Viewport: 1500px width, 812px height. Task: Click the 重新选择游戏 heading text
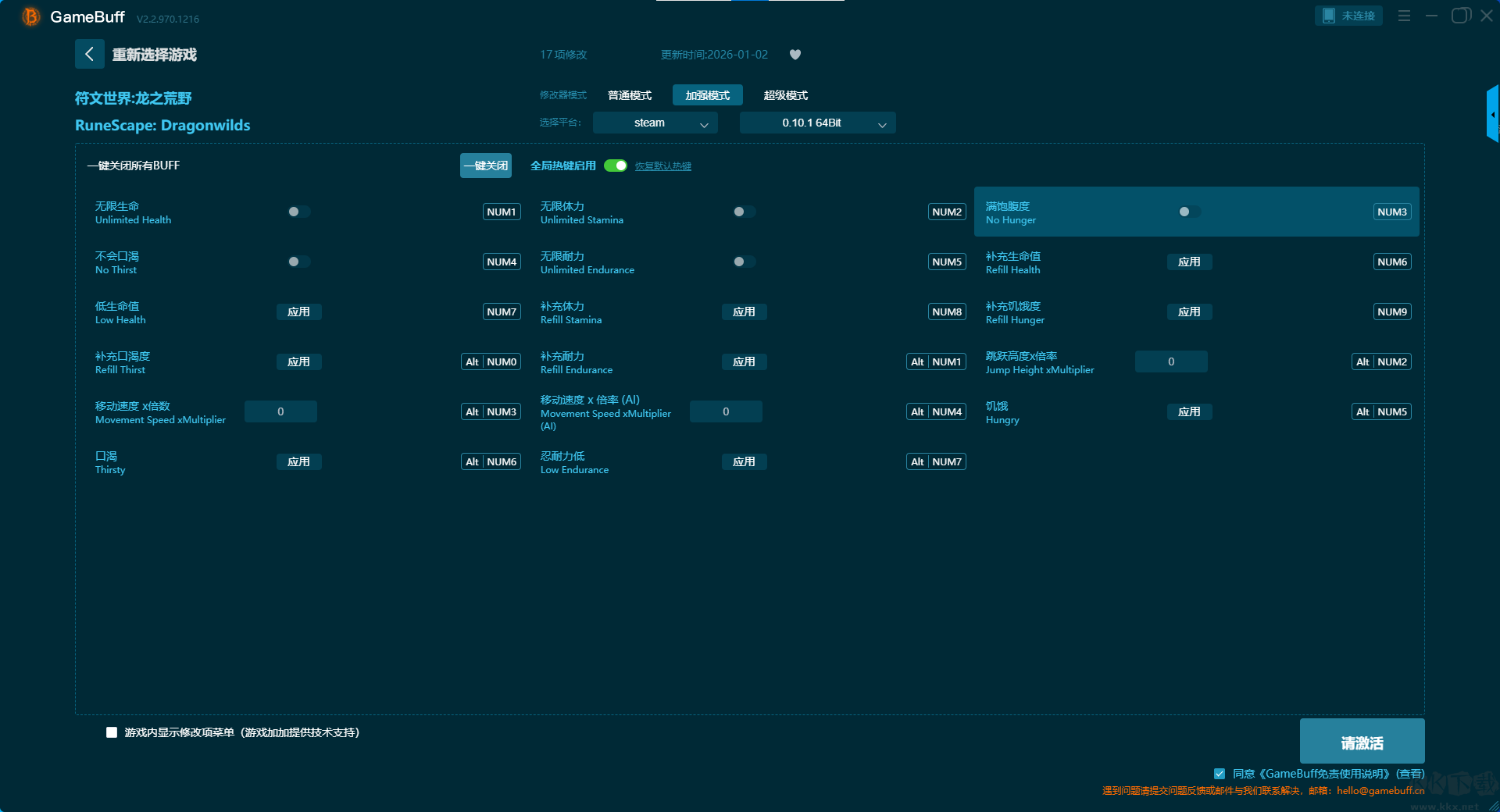point(155,55)
